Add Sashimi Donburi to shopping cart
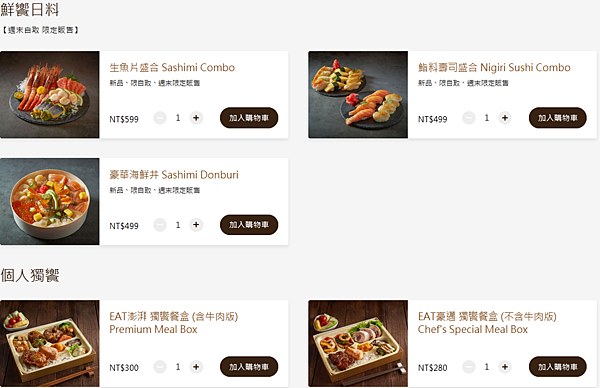The width and height of the screenshot is (600, 388). click(x=249, y=225)
